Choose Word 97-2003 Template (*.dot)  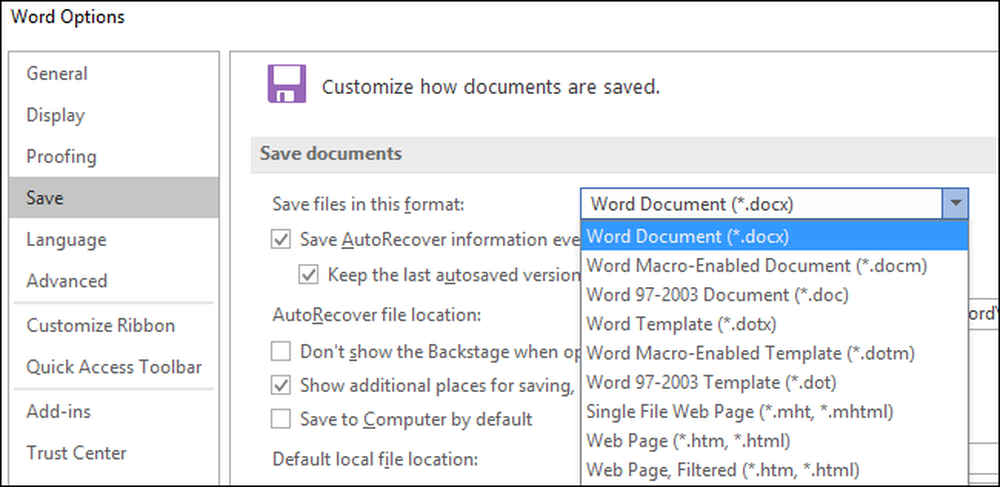pos(774,382)
